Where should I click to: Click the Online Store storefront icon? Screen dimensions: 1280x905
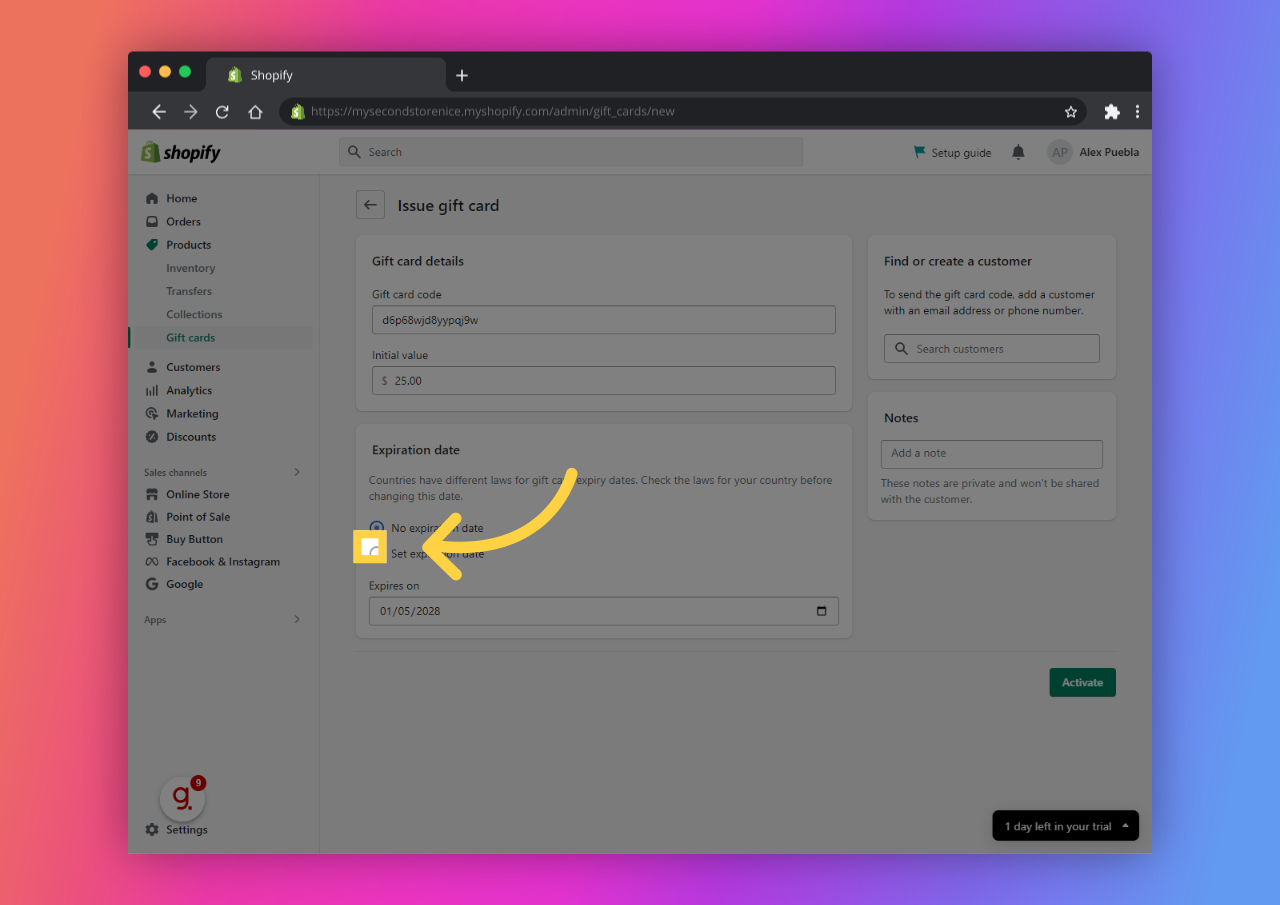coord(152,494)
